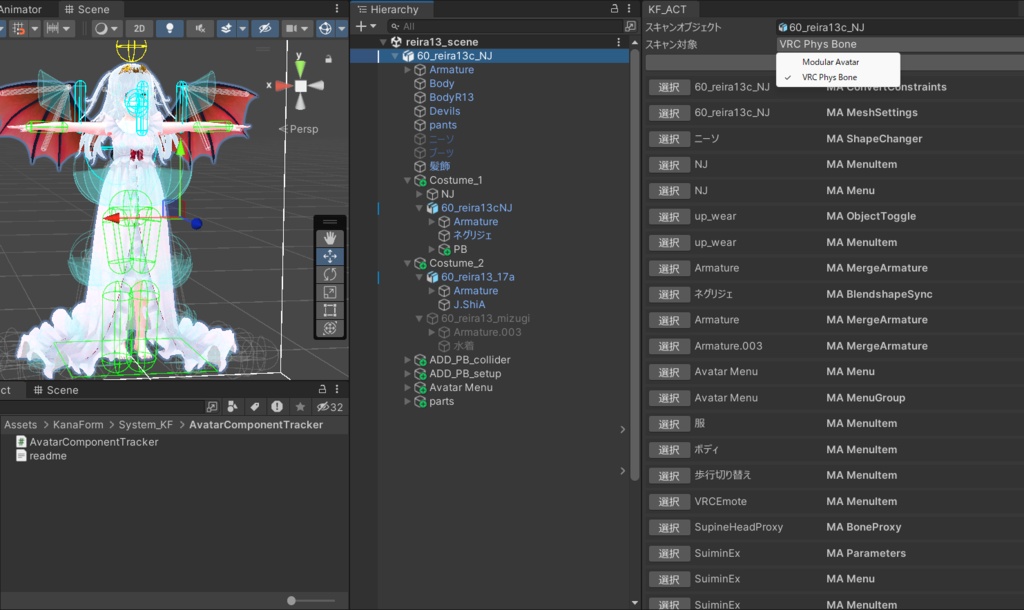The width and height of the screenshot is (1024, 610).
Task: Select BodyR13 in Hierarchy
Action: pos(451,97)
